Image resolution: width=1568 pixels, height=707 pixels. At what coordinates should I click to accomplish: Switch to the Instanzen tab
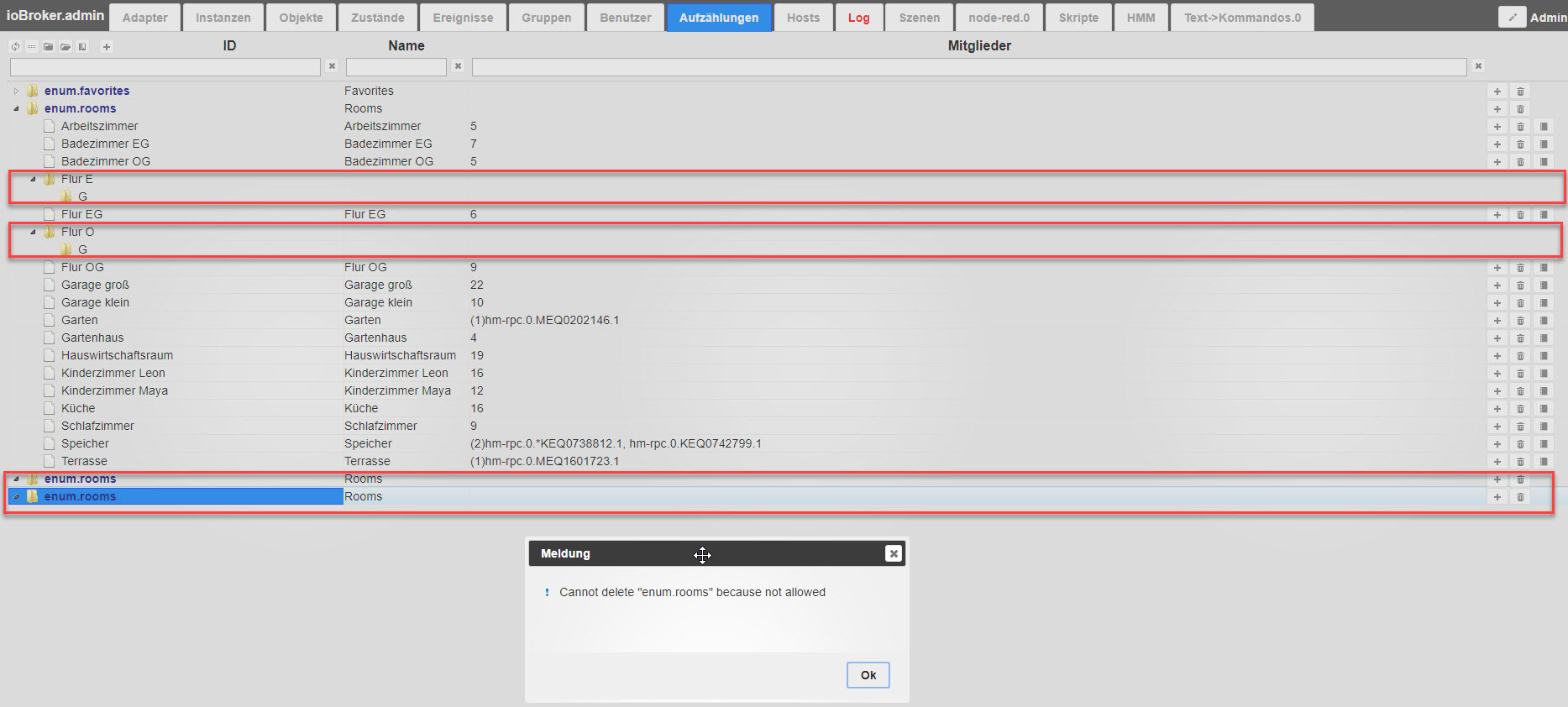point(223,18)
